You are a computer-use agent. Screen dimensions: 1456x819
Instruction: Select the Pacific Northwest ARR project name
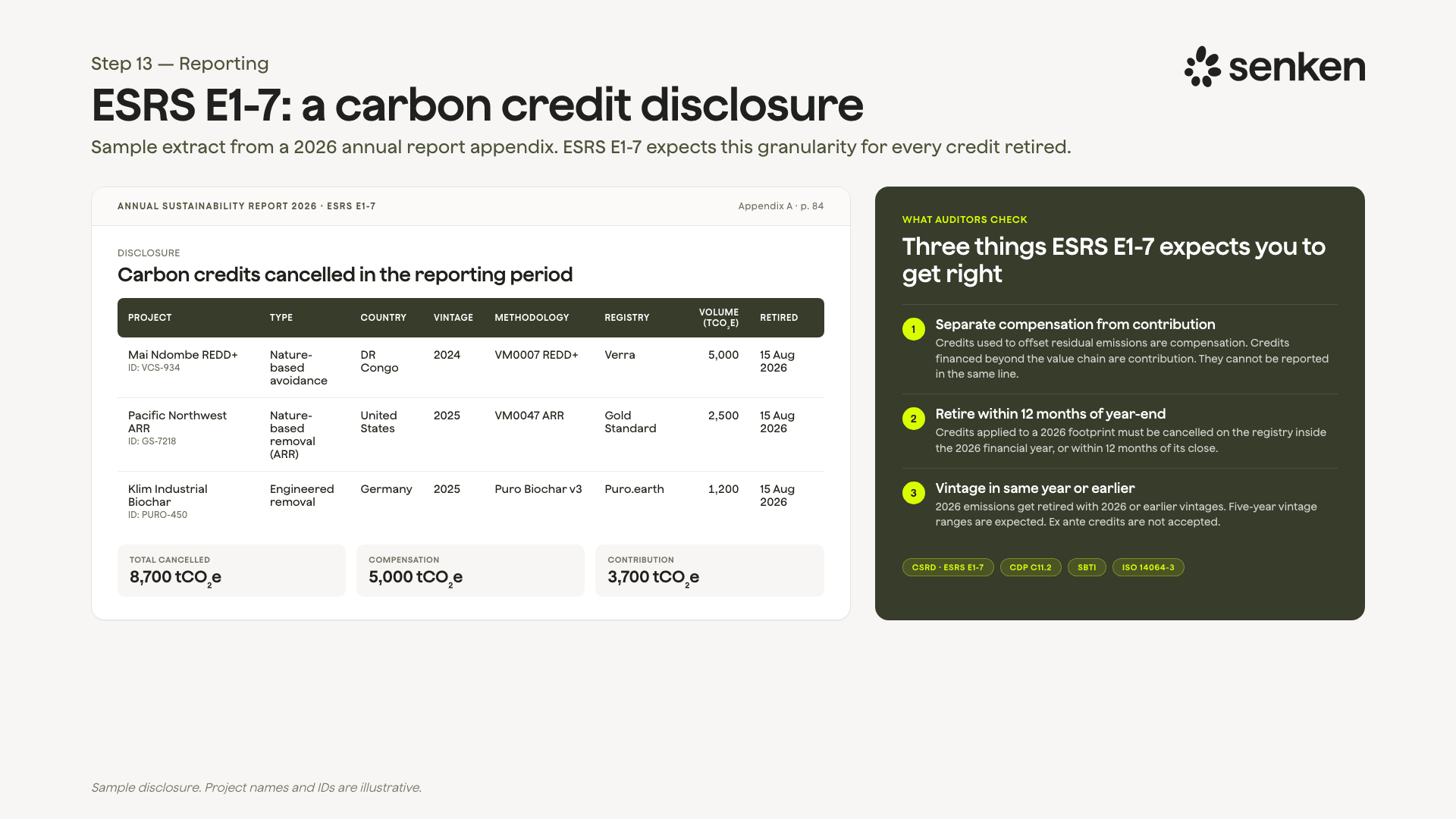click(x=177, y=422)
